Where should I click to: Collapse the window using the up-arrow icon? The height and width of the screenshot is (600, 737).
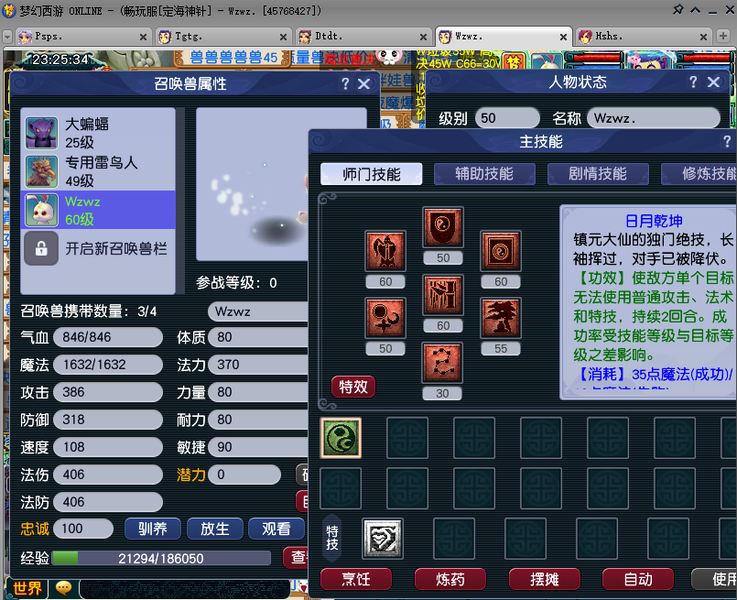click(696, 9)
